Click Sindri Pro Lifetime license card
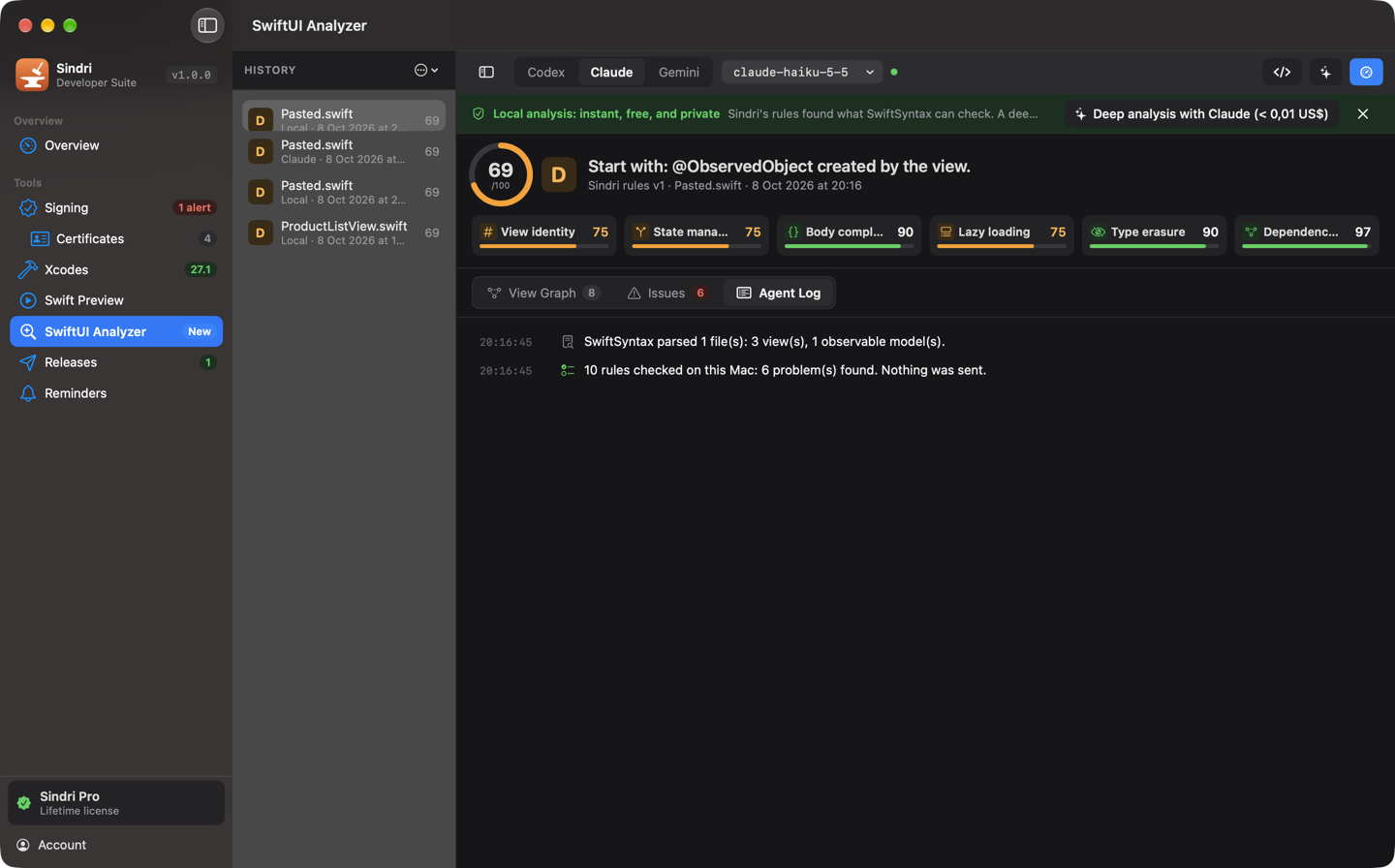Viewport: 1395px width, 868px height. [116, 803]
